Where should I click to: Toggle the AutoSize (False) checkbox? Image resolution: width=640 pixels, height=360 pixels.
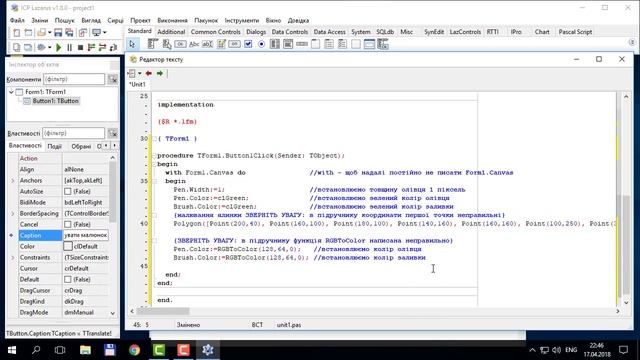click(68, 191)
